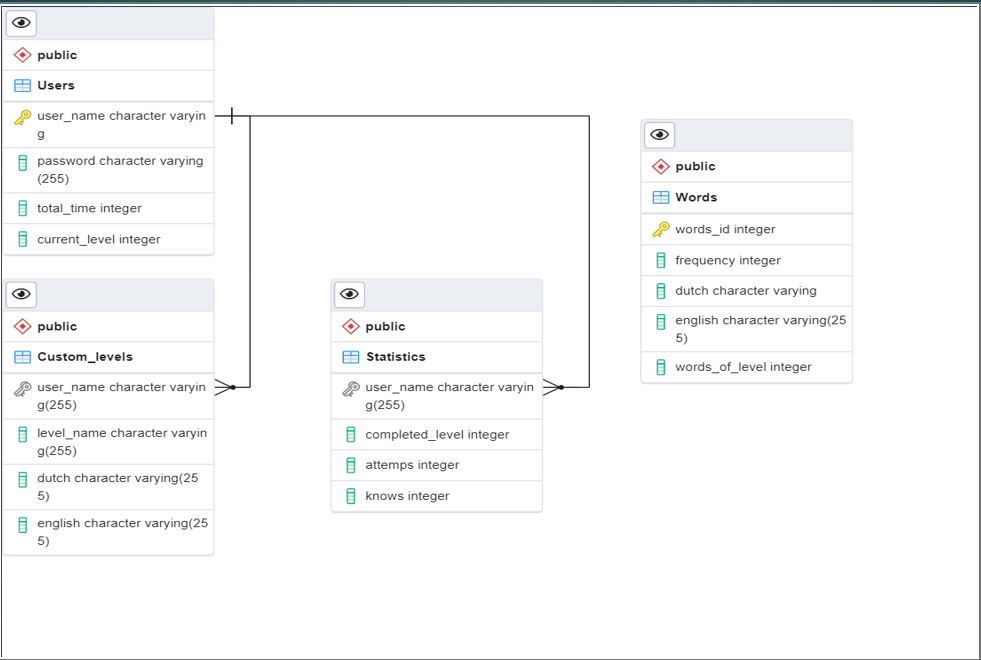Click the column icon beside attemps
This screenshot has height=660, width=981.
pyautogui.click(x=351, y=465)
